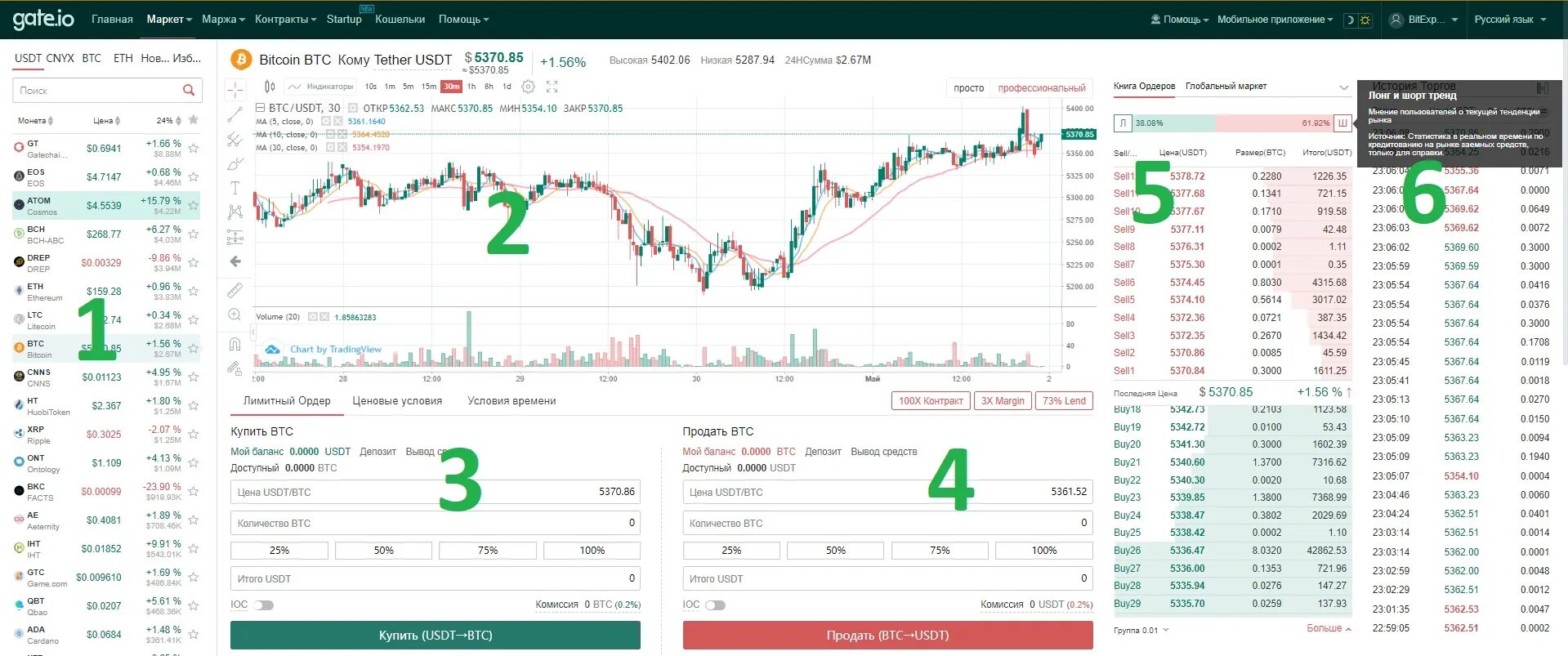This screenshot has height=656, width=1568.
Task: Open the chart settings gear
Action: click(x=529, y=87)
